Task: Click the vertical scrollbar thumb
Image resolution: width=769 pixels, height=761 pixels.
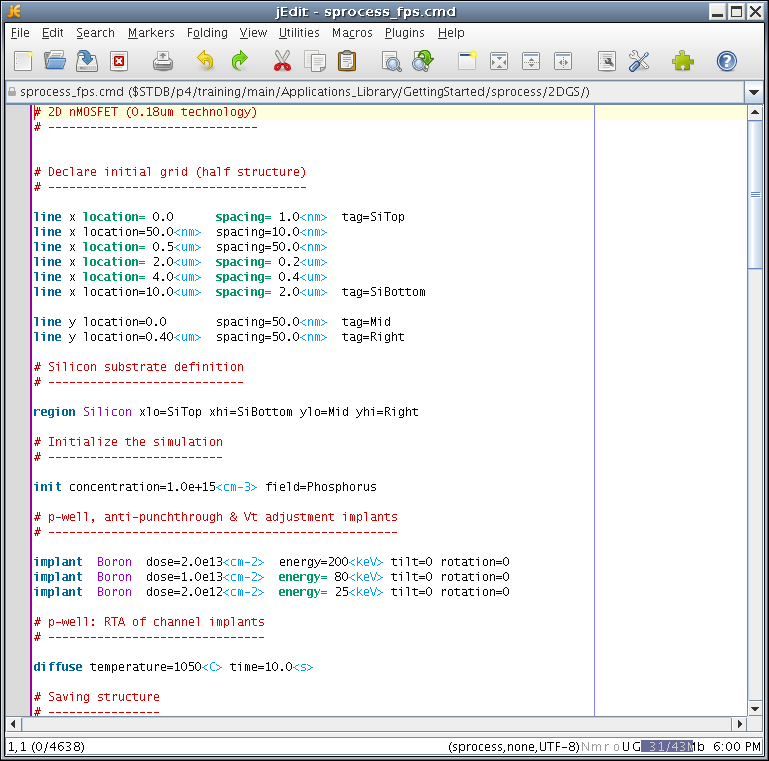Action: [755, 194]
